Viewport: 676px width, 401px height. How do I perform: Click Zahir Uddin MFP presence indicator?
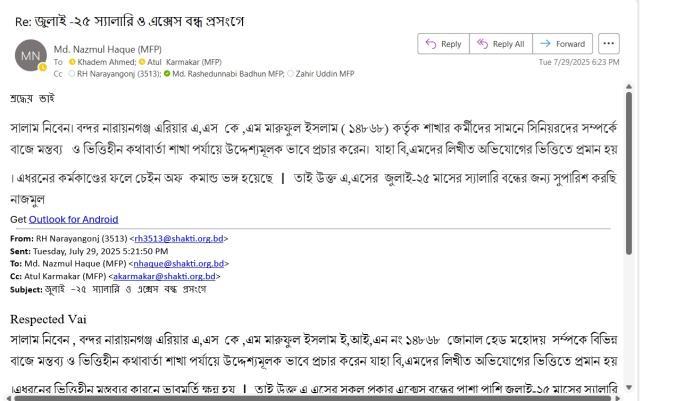point(290,74)
